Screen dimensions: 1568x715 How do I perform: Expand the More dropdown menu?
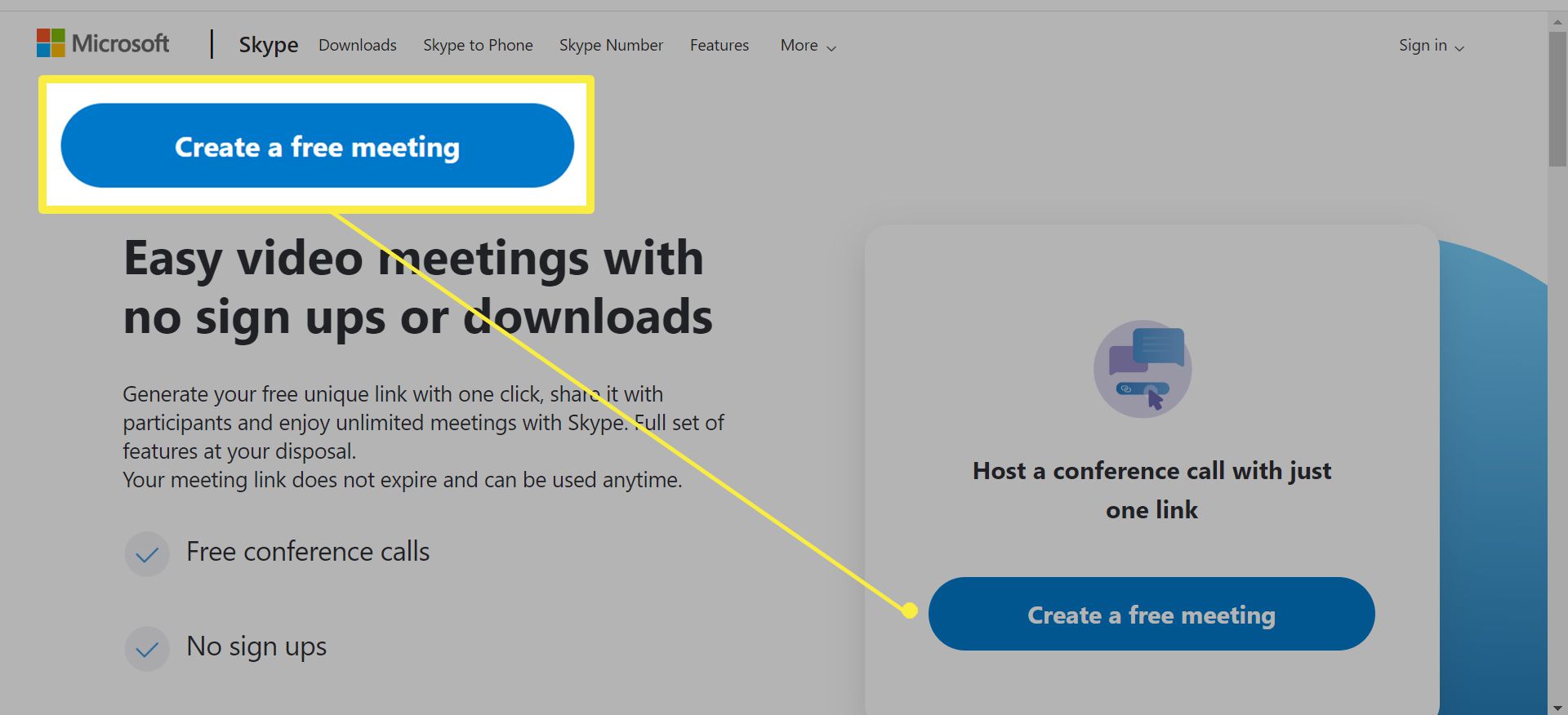[808, 46]
